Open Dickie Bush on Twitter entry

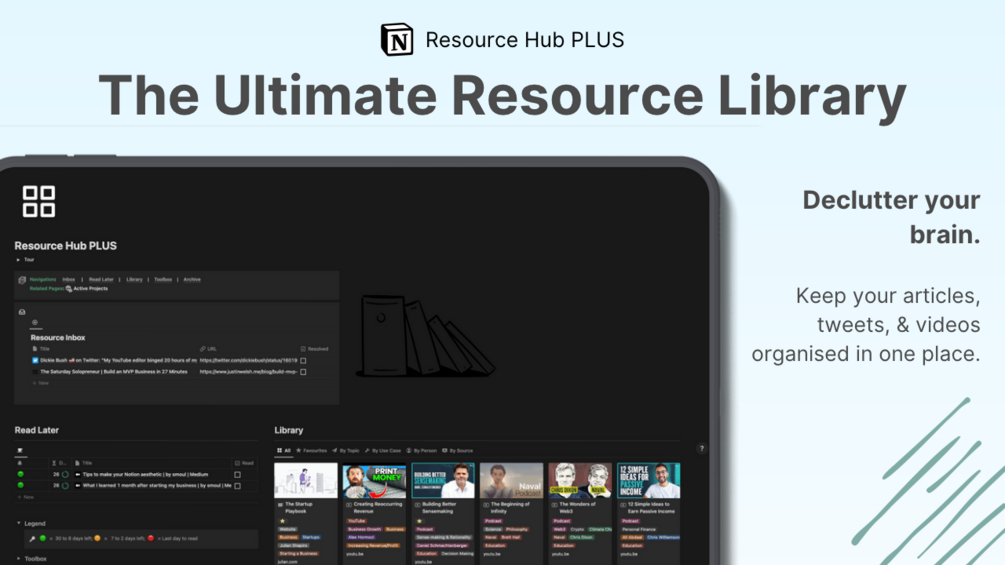coord(119,361)
